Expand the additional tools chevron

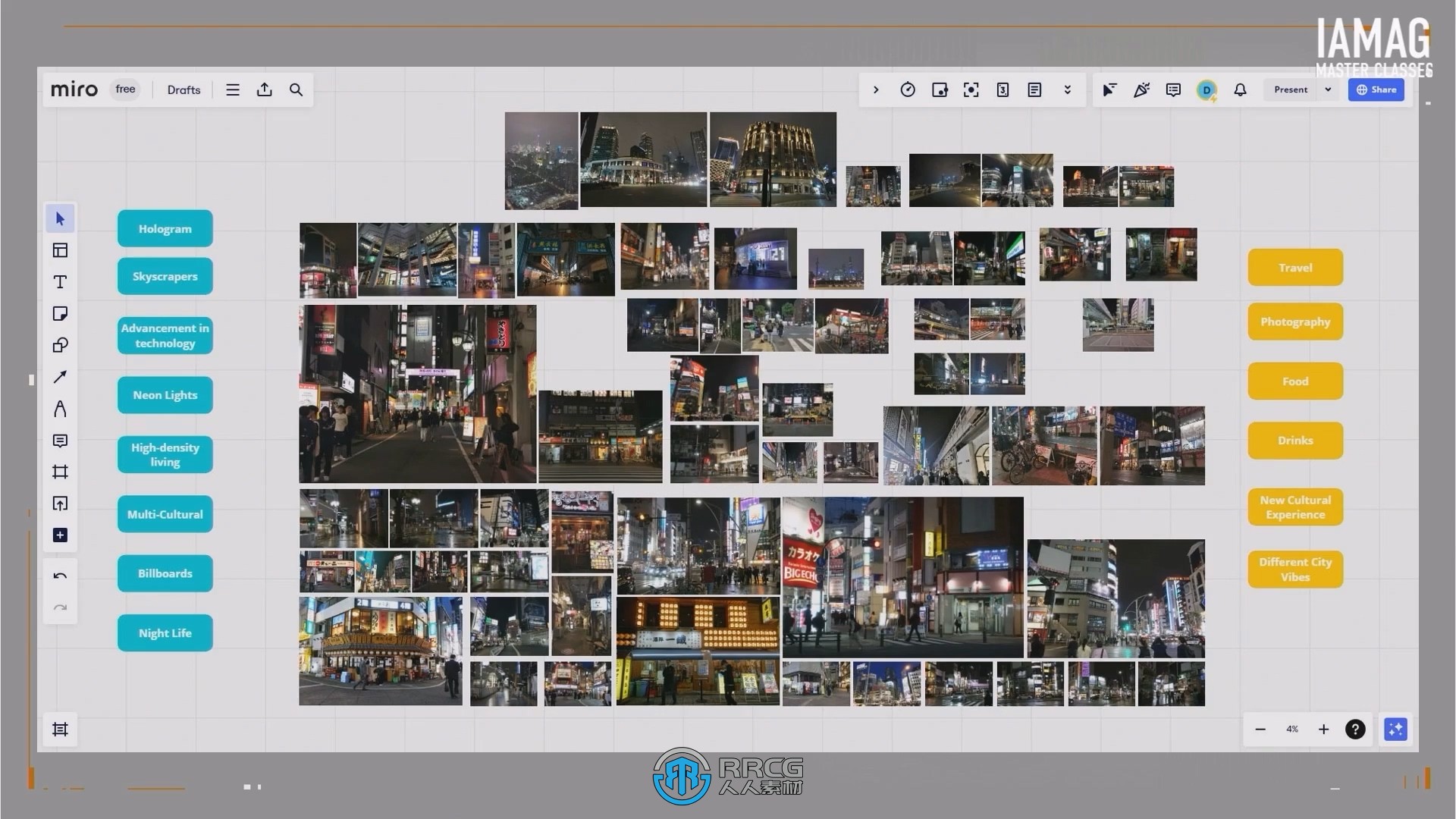[1067, 90]
